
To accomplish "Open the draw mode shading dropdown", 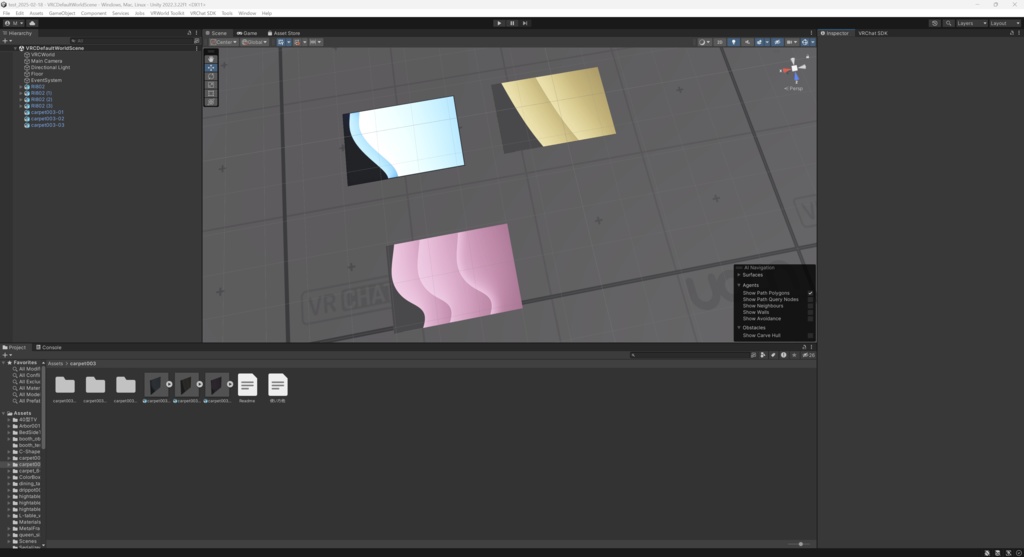I will pyautogui.click(x=703, y=42).
